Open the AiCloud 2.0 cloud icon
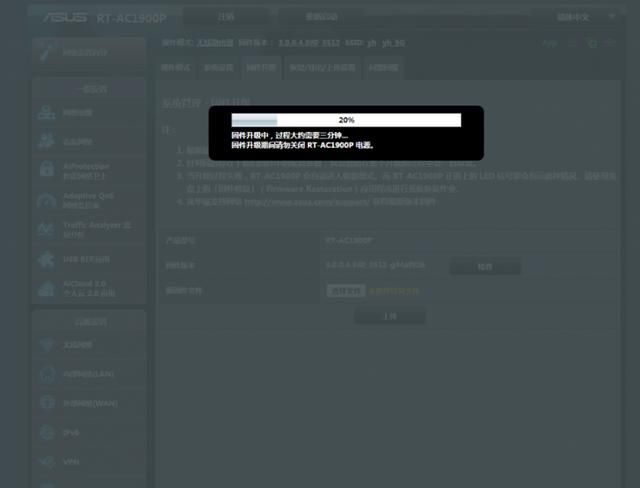This screenshot has width=640, height=488. tap(46, 288)
